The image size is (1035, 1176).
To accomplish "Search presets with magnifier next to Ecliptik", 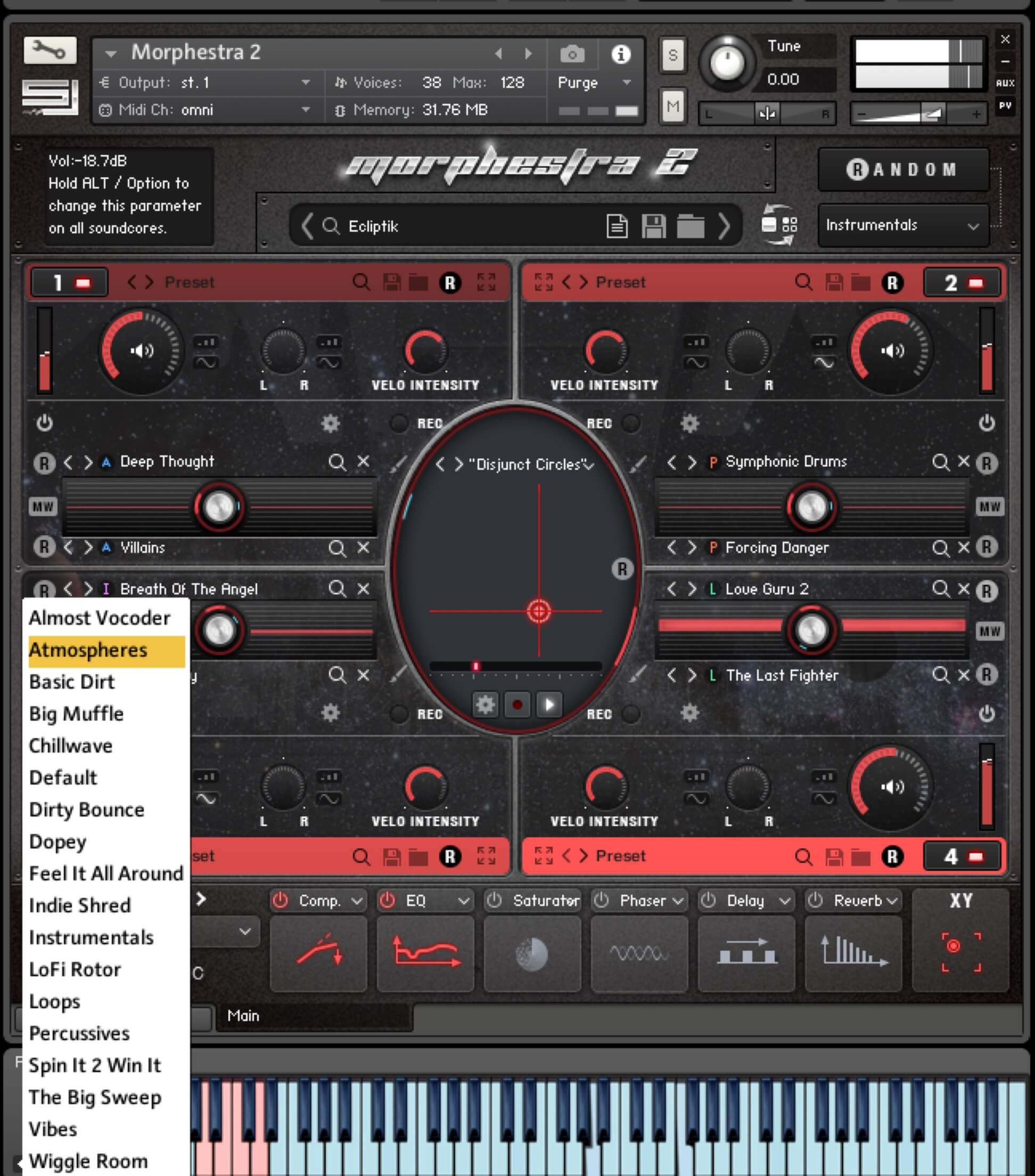I will [x=331, y=225].
